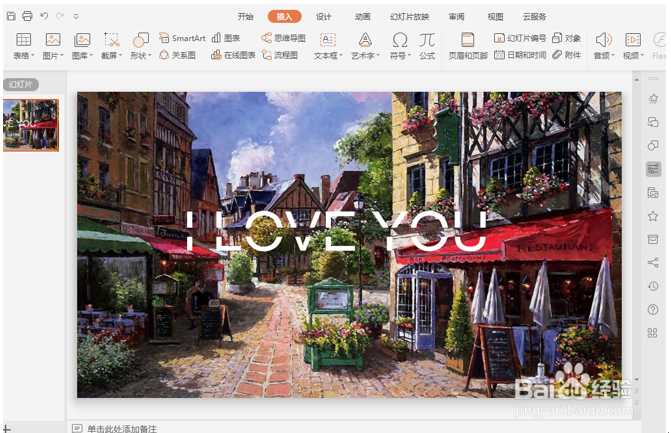This screenshot has width=671, height=433.
Task: Click the 关系图 relationship diagram button
Action: (x=177, y=55)
